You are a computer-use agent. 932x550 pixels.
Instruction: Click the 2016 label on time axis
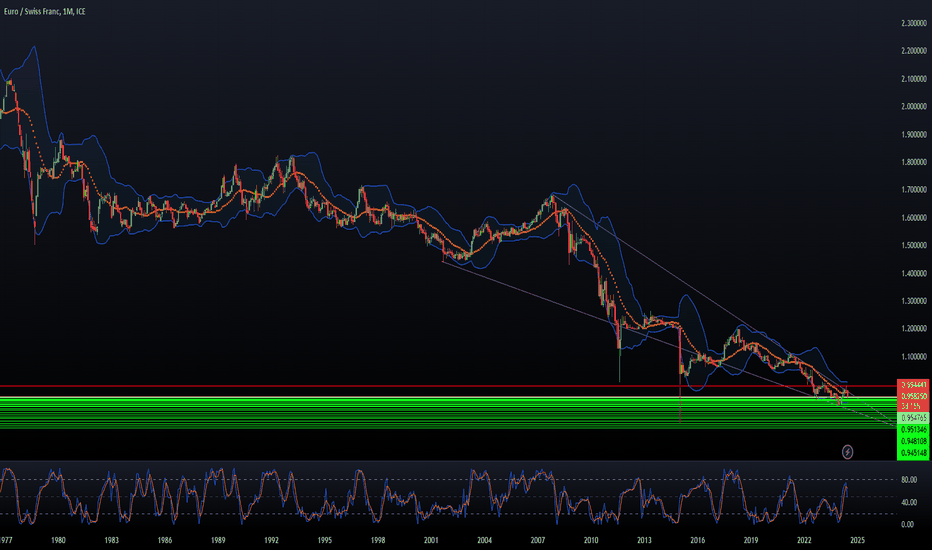click(x=698, y=540)
